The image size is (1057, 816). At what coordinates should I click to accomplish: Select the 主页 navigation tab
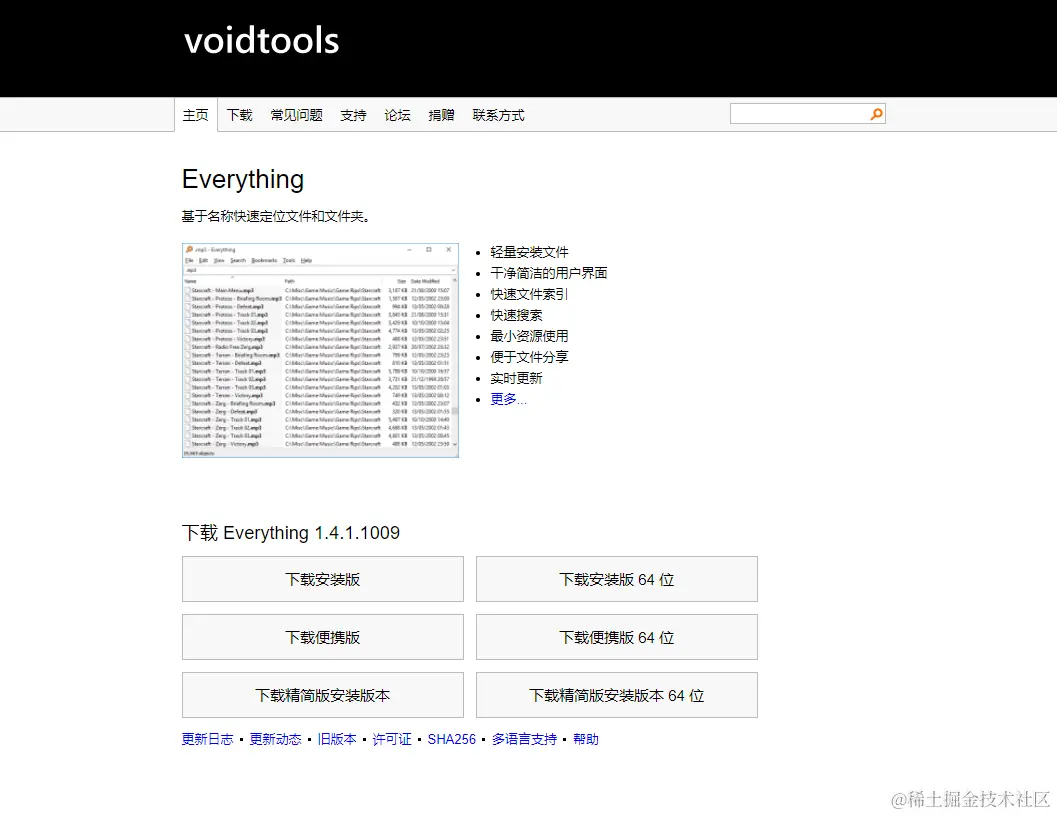coord(195,115)
